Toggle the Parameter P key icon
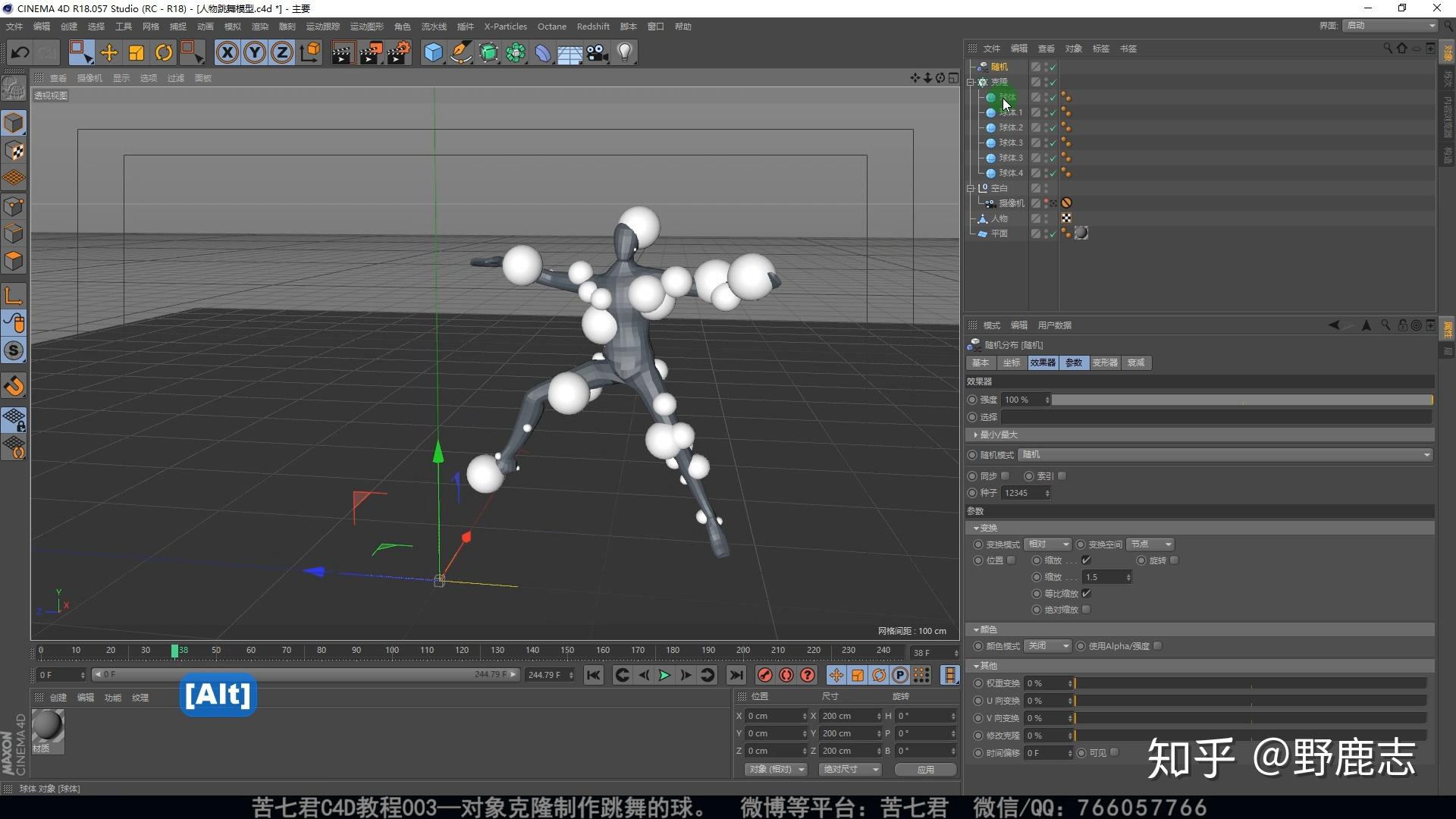Viewport: 1456px width, 819px height. coord(900,675)
